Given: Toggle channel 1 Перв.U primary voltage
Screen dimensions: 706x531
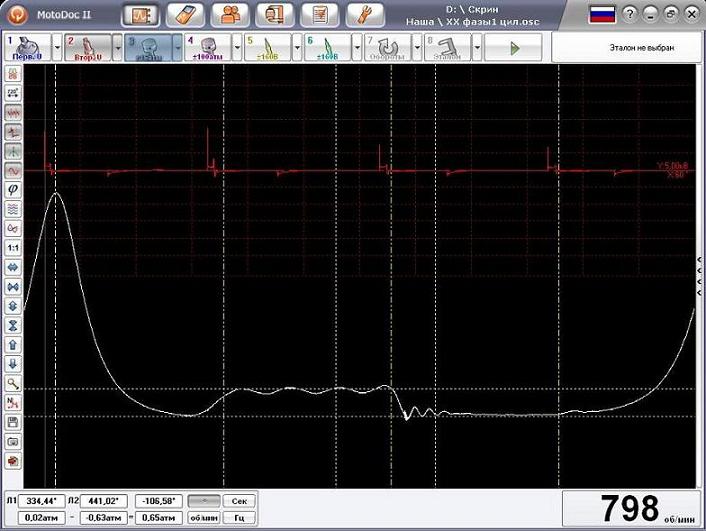Looking at the screenshot, I should coord(27,47).
